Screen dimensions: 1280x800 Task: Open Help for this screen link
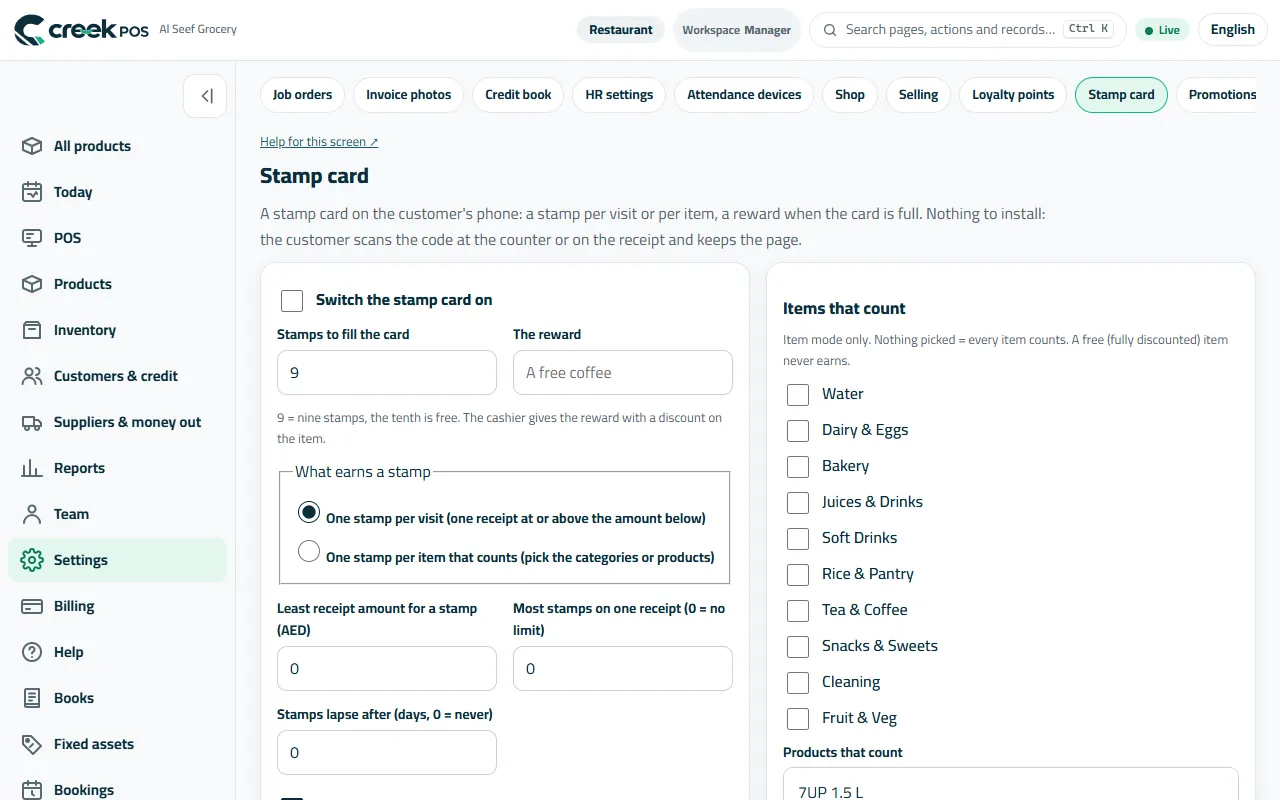pos(319,142)
